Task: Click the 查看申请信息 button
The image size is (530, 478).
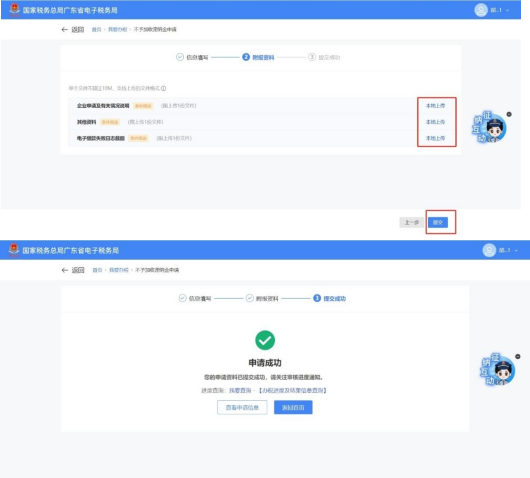Action: (242, 407)
